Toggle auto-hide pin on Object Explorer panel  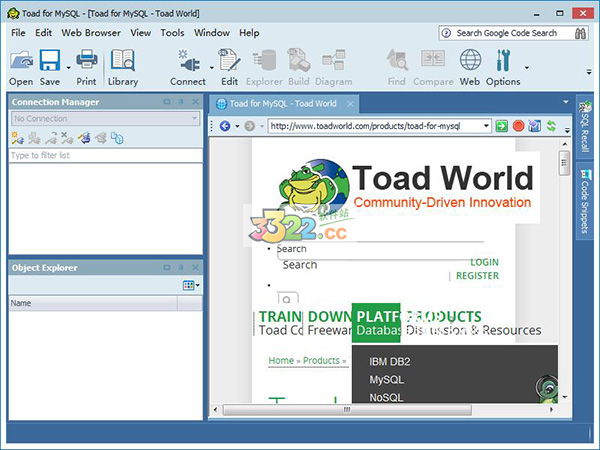click(x=181, y=268)
